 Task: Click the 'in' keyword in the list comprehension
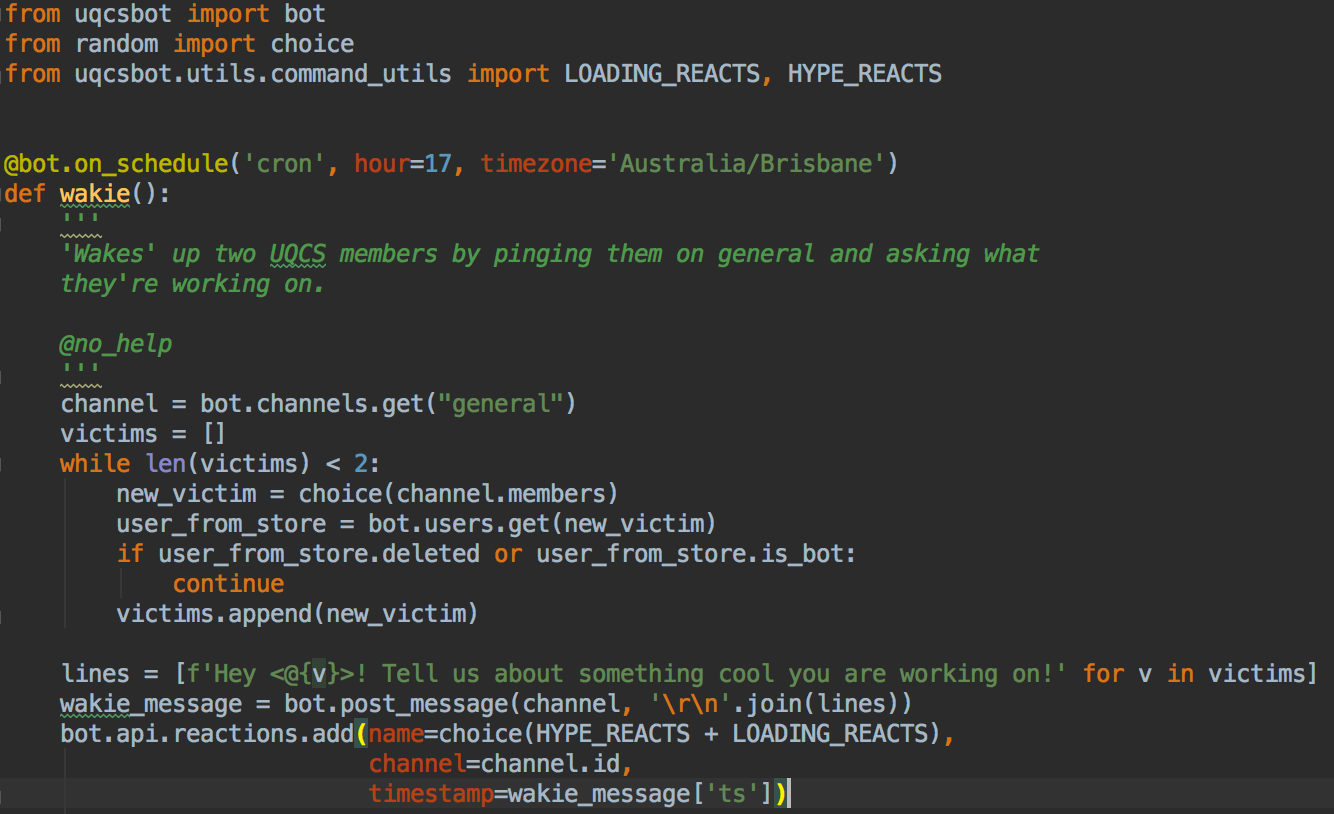pyautogui.click(x=1181, y=674)
